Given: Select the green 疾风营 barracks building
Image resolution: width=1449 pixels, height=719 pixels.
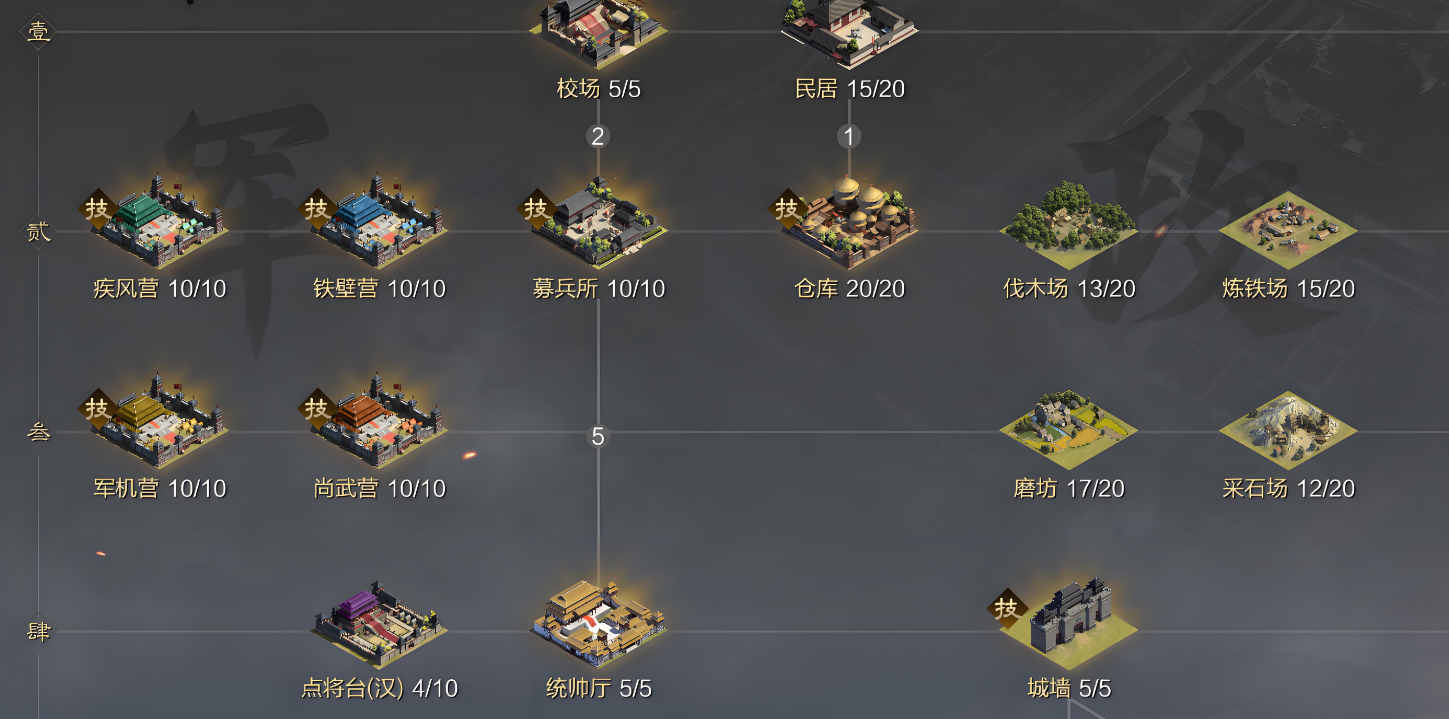Looking at the screenshot, I should 160,225.
